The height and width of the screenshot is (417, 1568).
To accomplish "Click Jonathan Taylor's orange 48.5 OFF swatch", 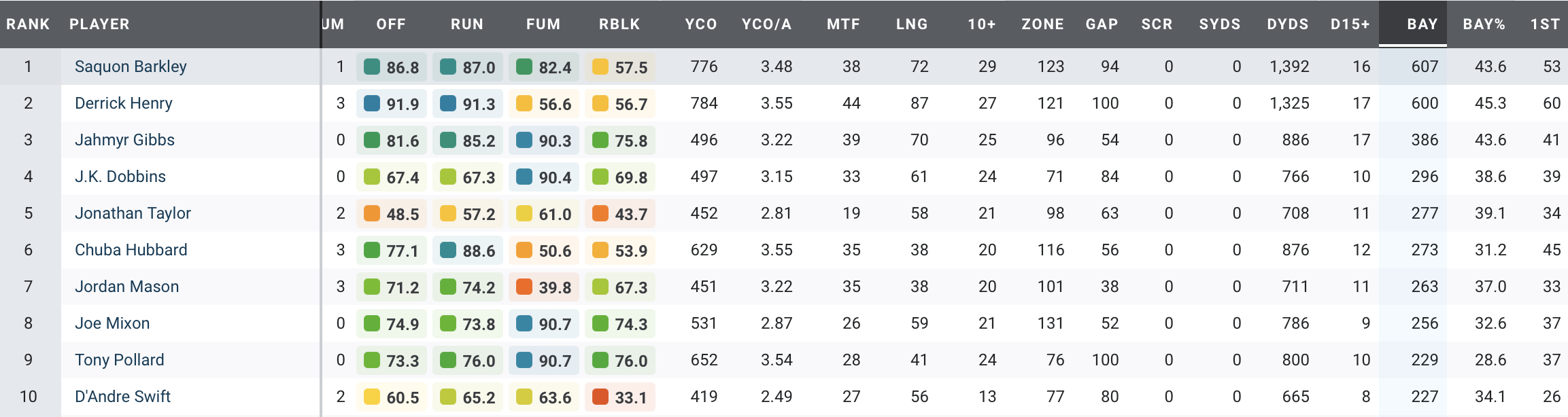I will (x=372, y=214).
